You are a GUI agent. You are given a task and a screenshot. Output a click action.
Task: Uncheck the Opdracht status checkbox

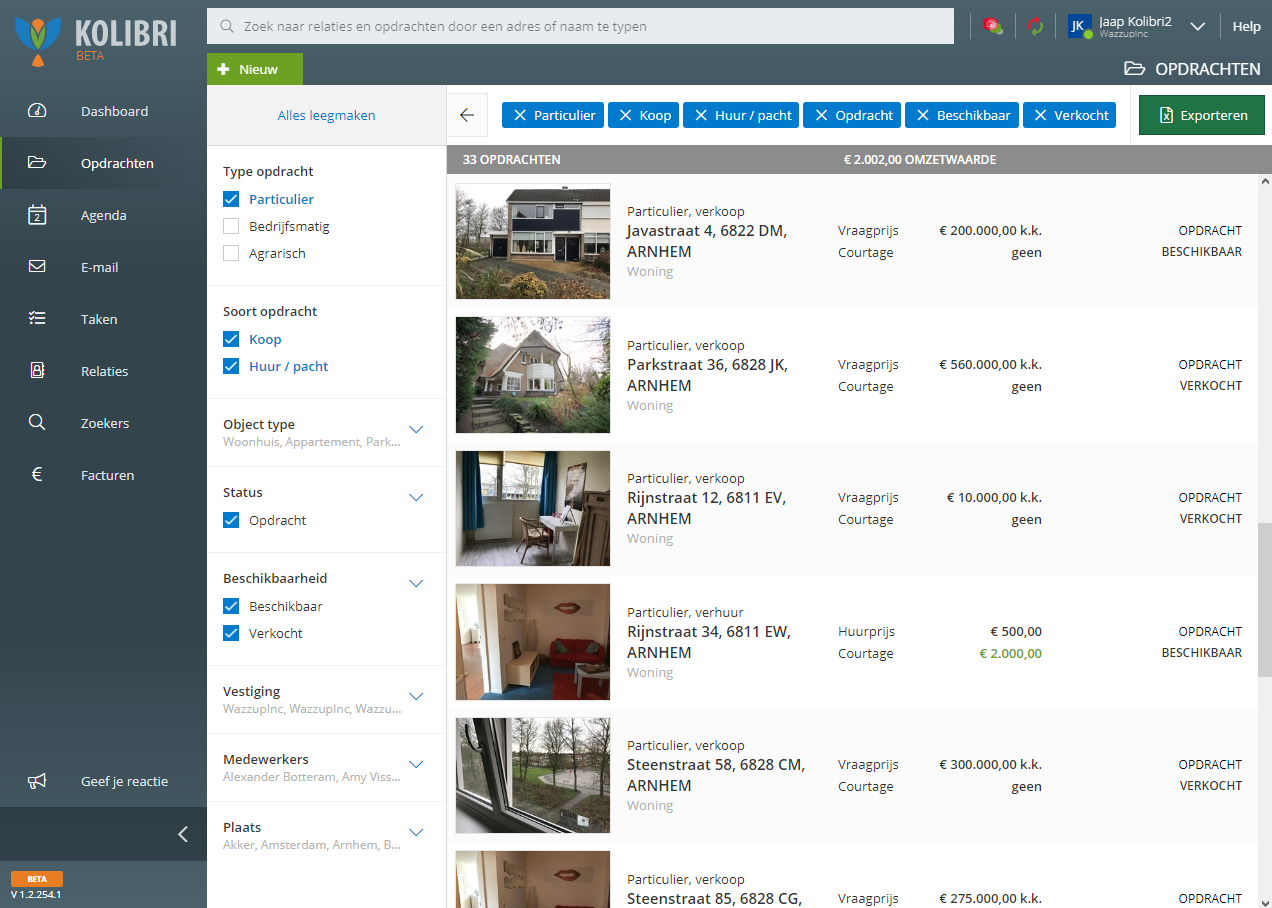(231, 520)
